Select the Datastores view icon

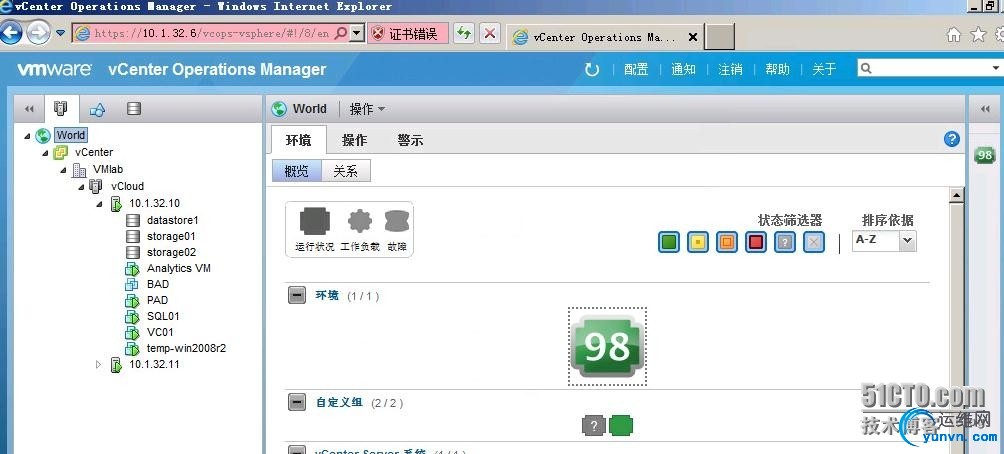click(x=134, y=109)
